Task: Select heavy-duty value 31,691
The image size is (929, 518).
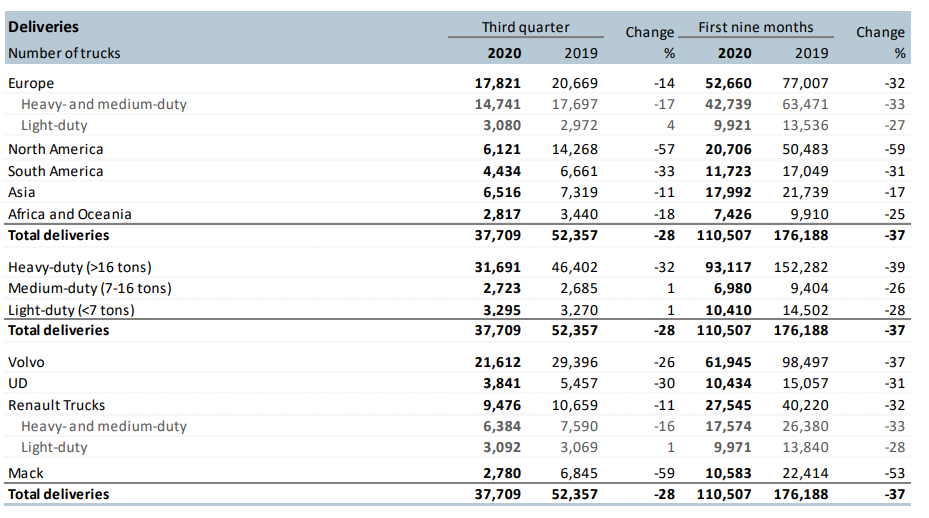Action: tap(498, 267)
